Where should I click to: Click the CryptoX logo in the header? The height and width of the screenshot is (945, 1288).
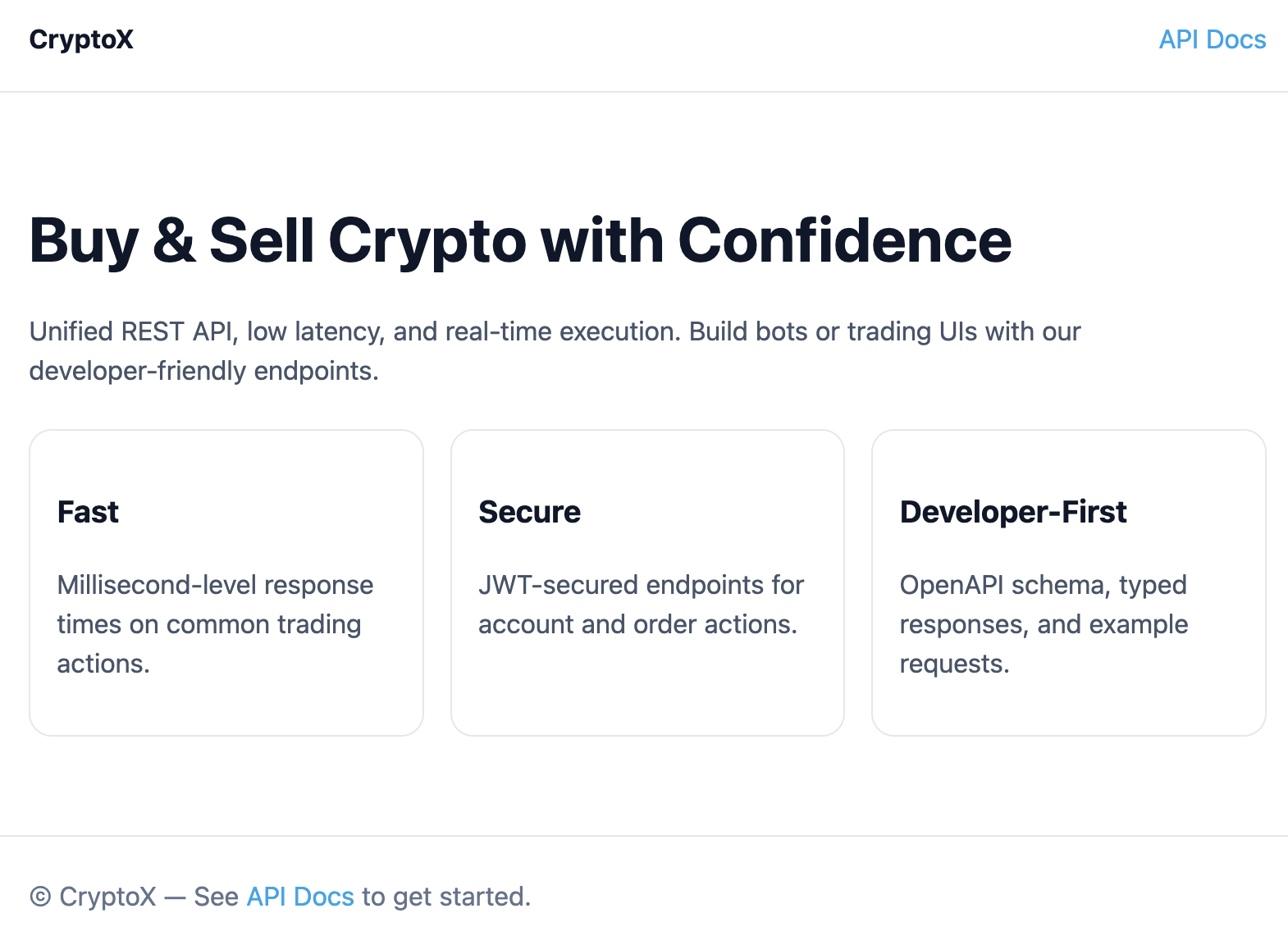[x=80, y=39]
